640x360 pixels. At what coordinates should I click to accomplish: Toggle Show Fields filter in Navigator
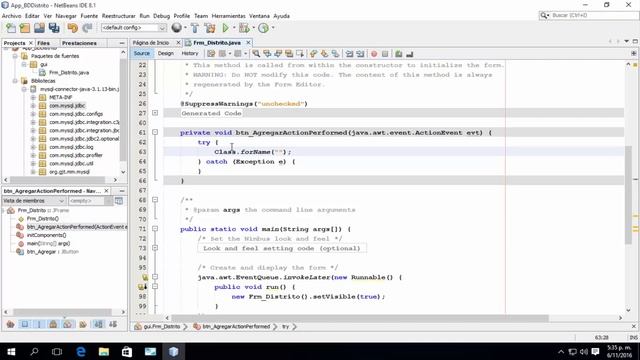pos(25,324)
